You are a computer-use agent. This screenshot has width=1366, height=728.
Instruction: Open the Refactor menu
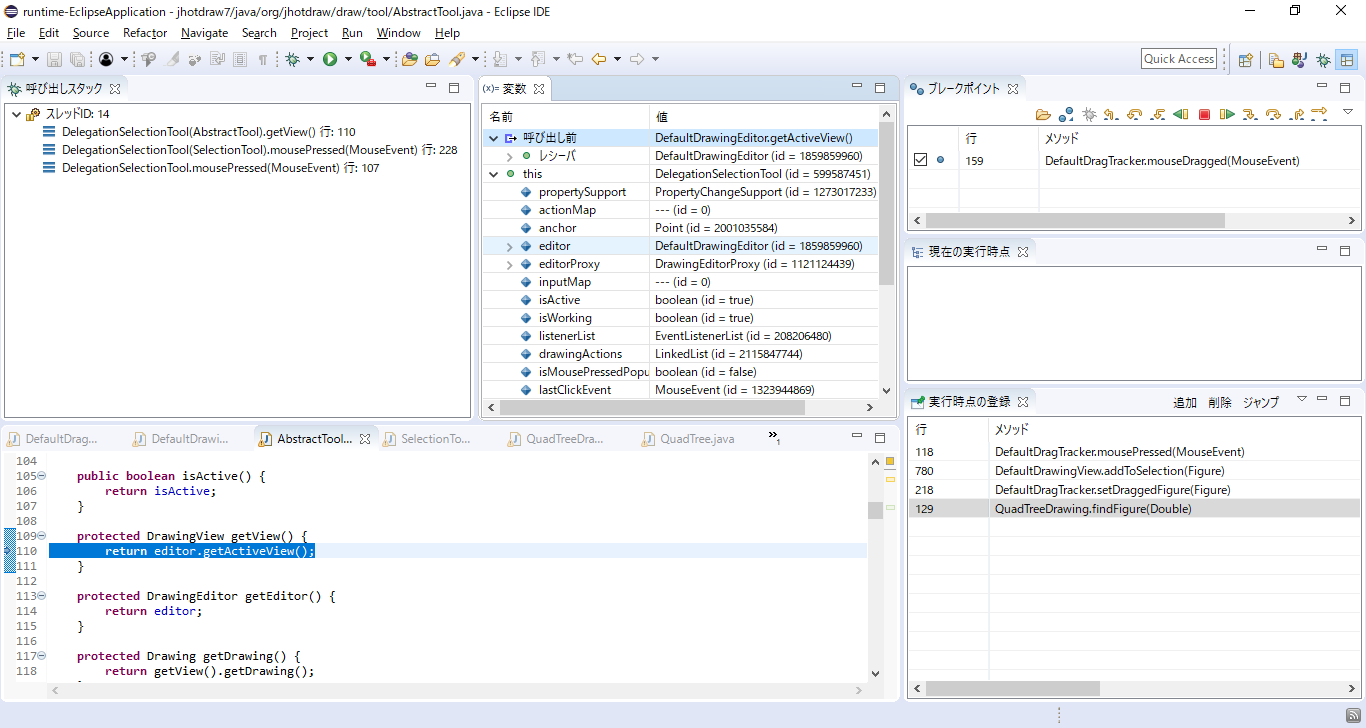coord(145,33)
